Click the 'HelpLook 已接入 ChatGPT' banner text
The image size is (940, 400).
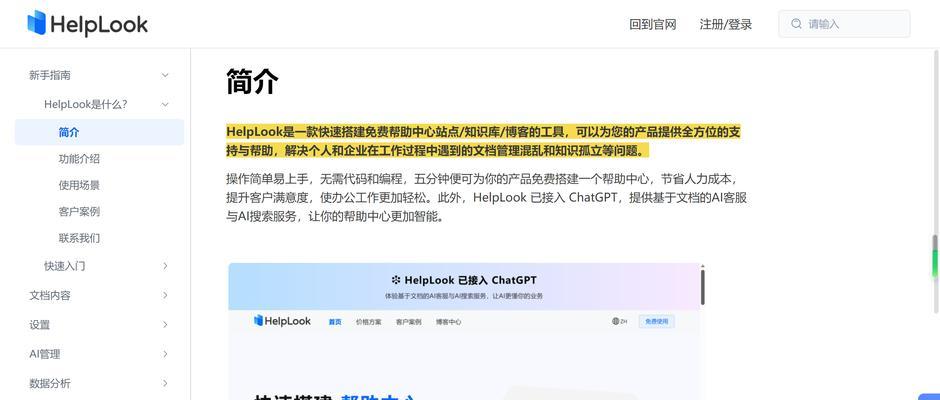(x=463, y=280)
